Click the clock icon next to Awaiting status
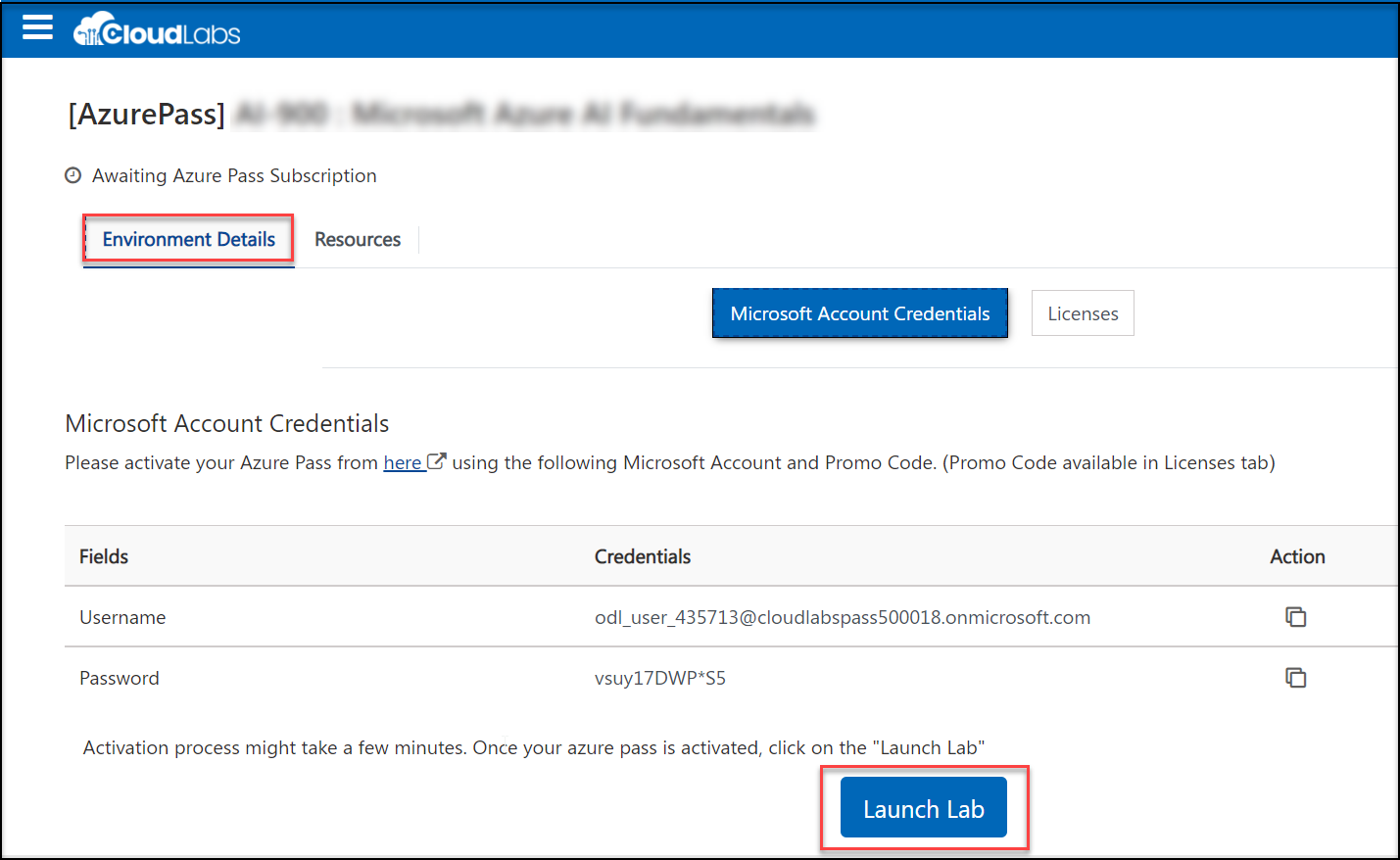The width and height of the screenshot is (1400, 860). pos(72,175)
